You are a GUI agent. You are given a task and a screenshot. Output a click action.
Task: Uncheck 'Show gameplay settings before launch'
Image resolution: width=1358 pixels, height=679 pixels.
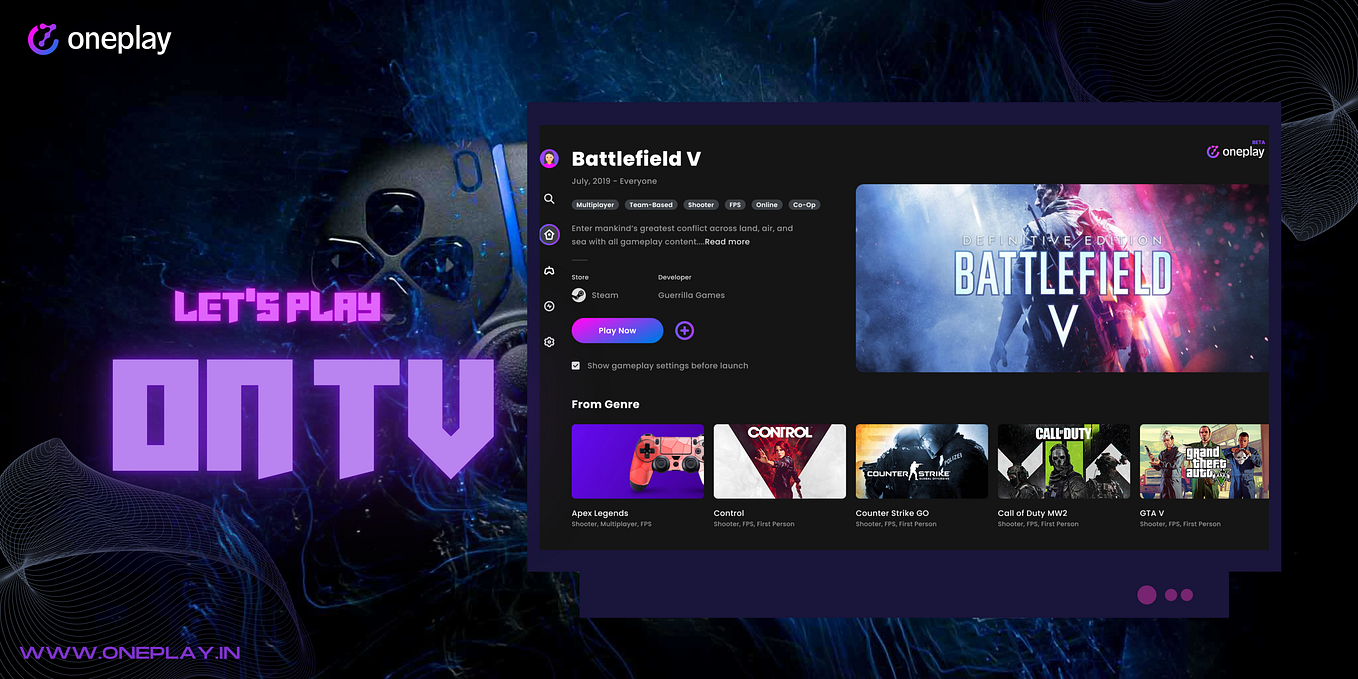pos(575,365)
